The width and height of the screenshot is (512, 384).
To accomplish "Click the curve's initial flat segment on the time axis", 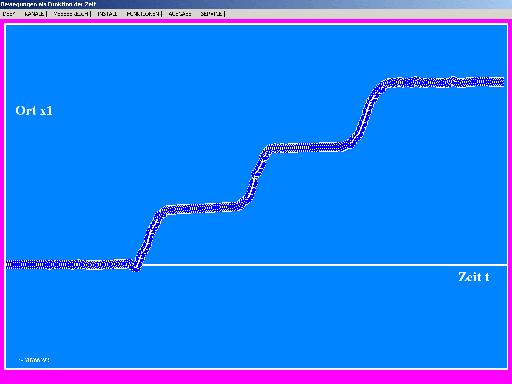I will click(68, 265).
